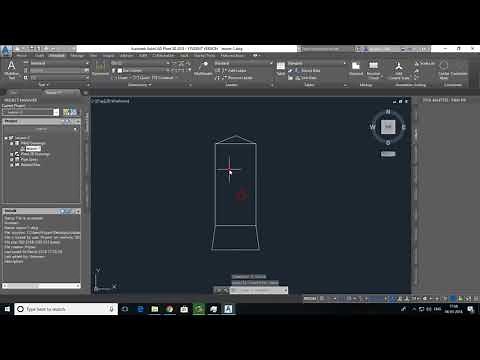
Task: Expand the P&ID Drawings tree node
Action: pos(12,143)
